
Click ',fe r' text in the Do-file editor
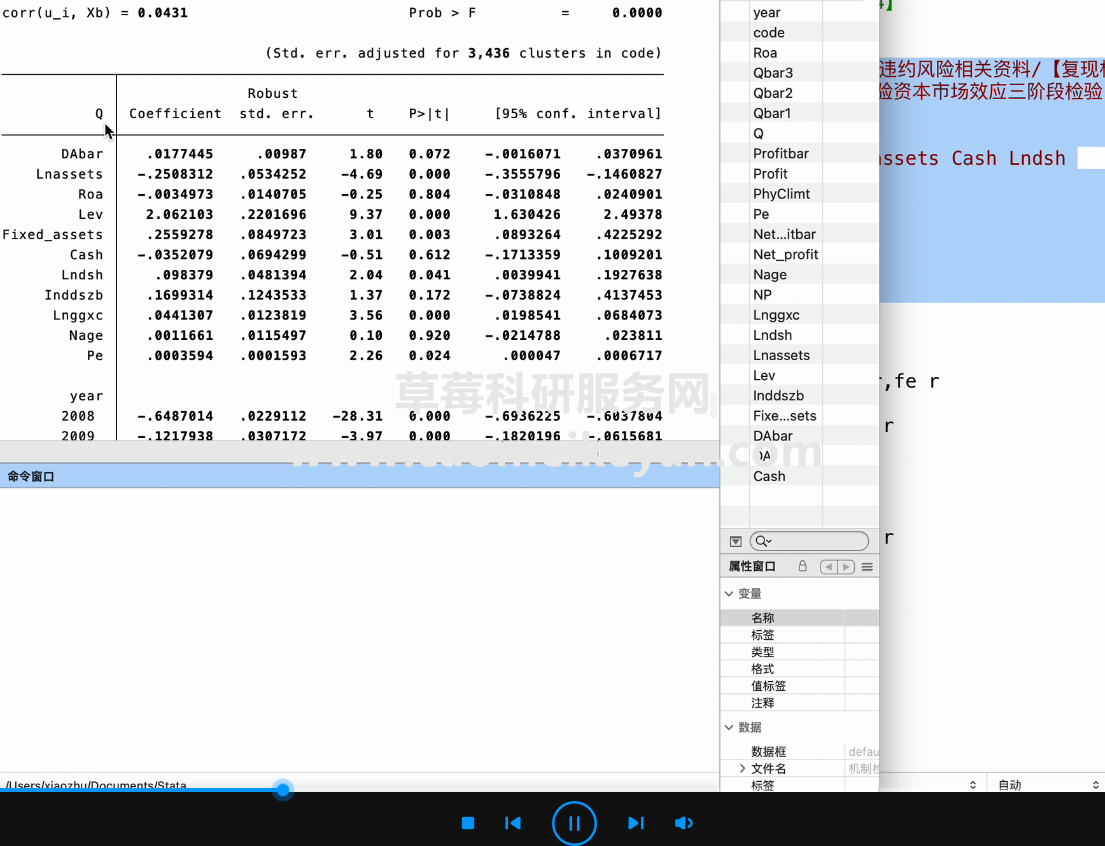point(910,381)
